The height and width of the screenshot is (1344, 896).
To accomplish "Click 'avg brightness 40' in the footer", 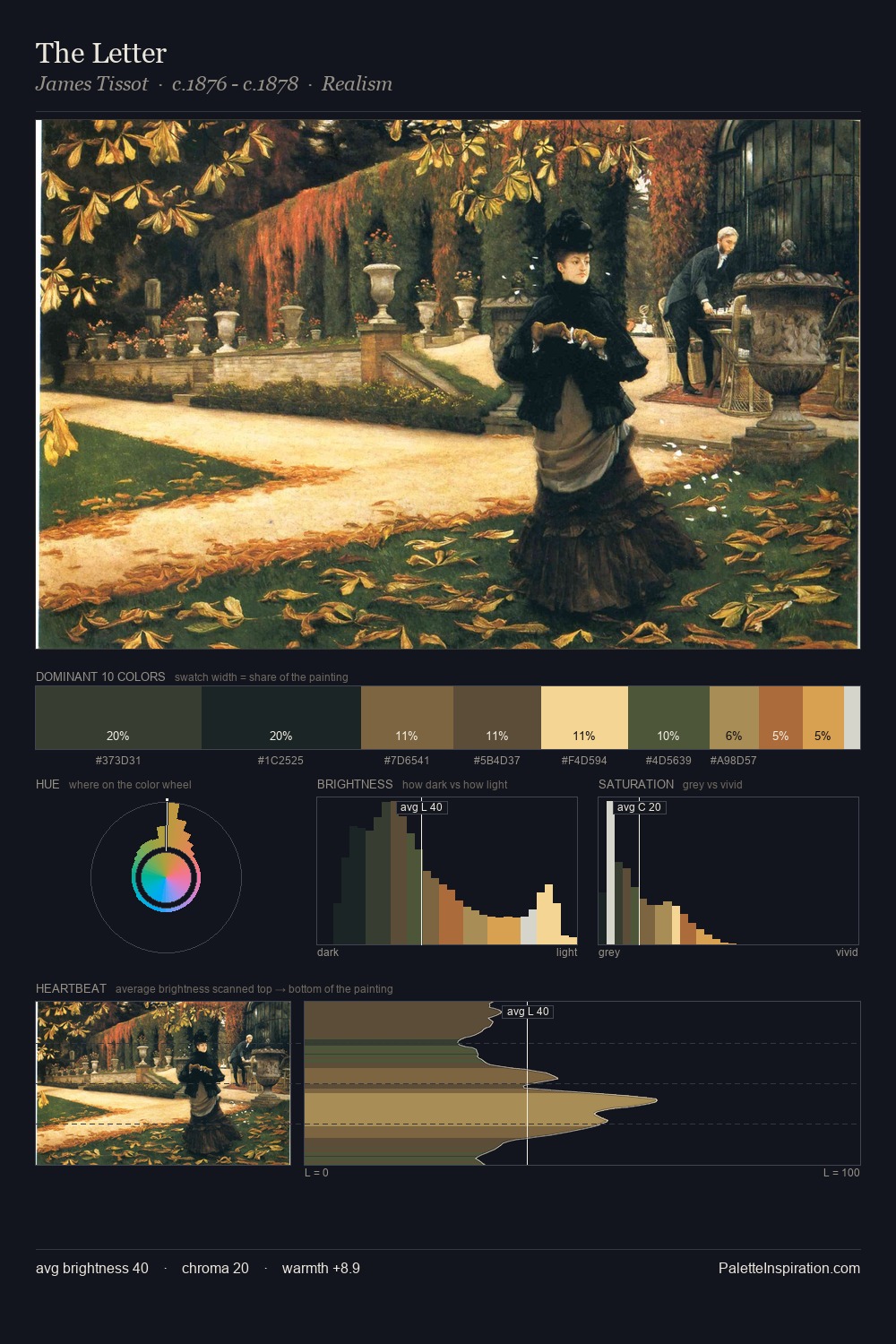I will tap(92, 1268).
